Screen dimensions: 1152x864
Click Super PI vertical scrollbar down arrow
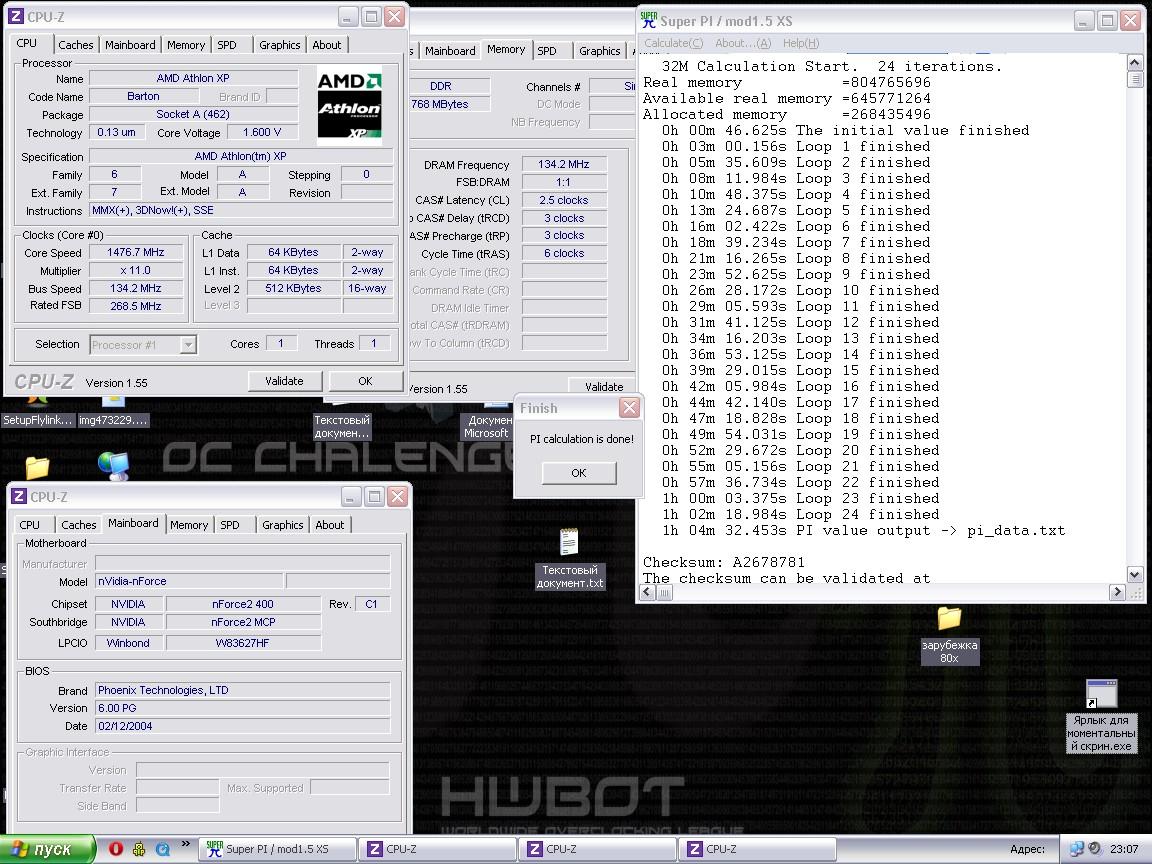1134,575
